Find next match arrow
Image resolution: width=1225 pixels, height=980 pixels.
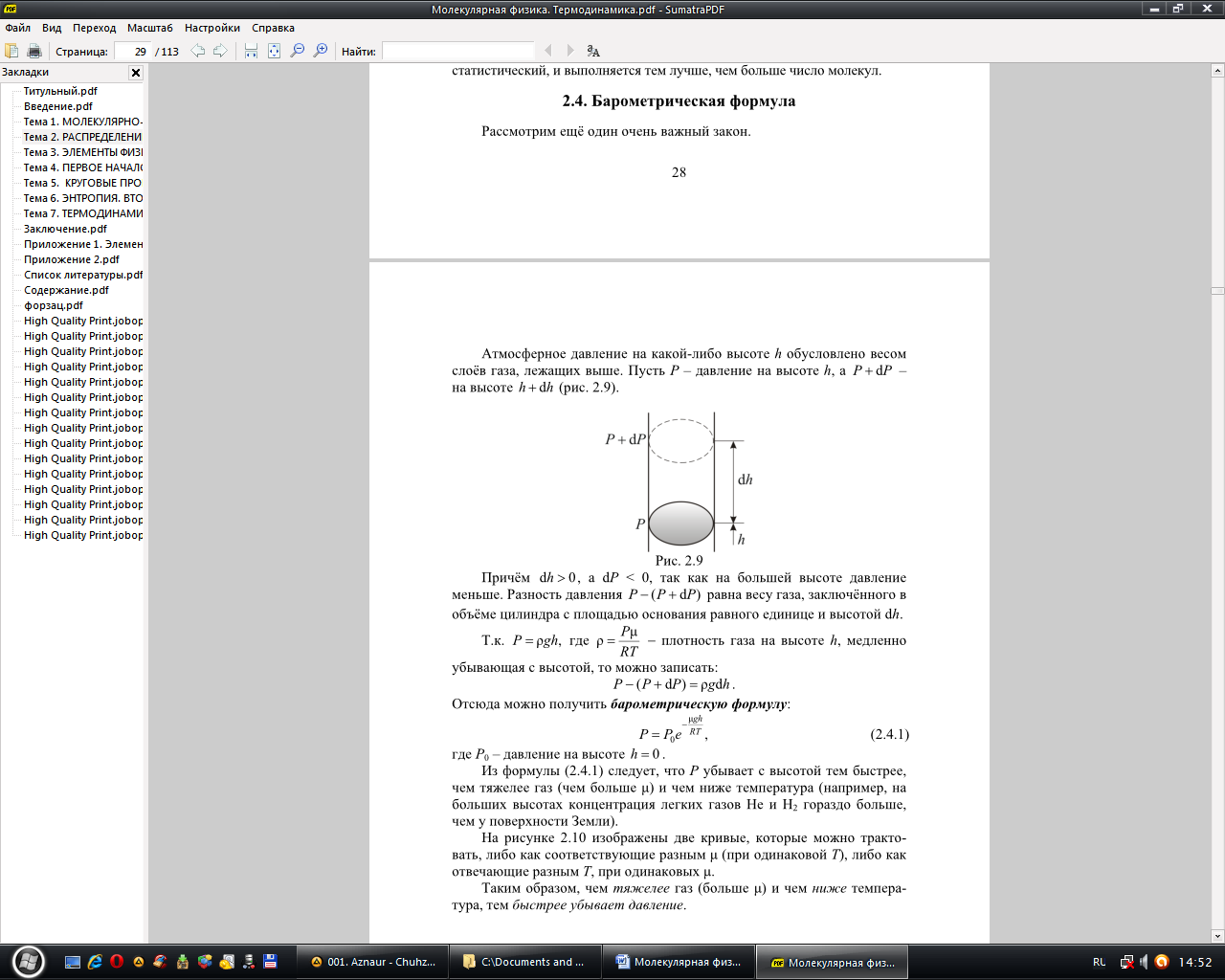click(570, 51)
